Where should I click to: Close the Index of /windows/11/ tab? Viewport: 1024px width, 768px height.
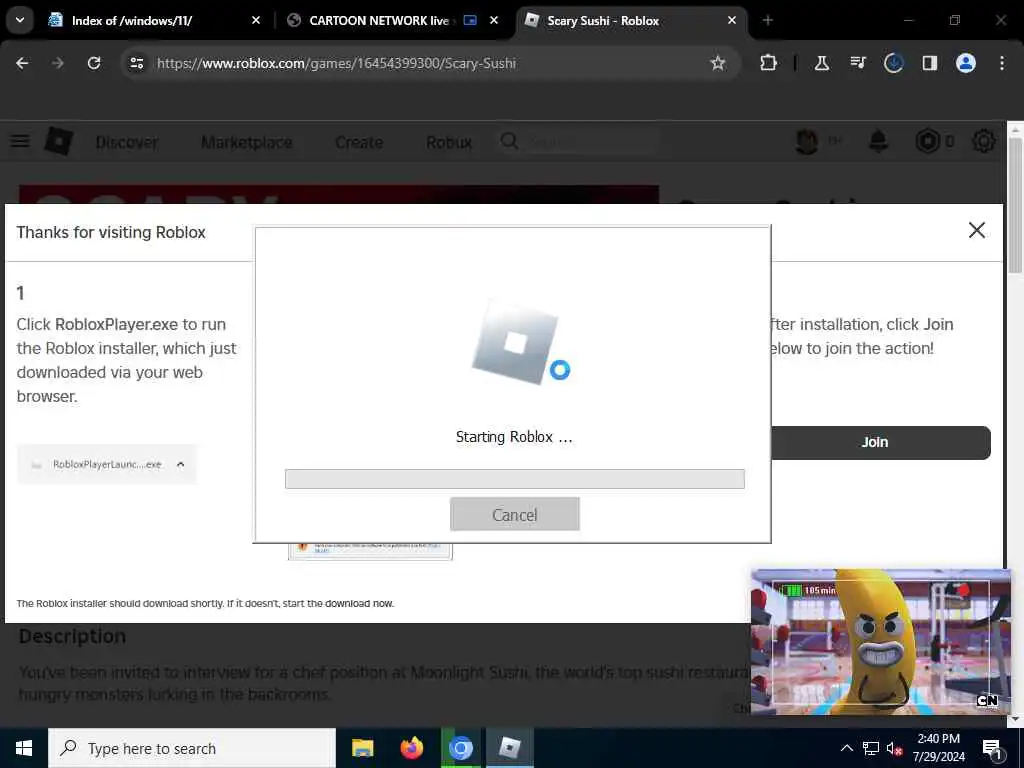coord(256,20)
